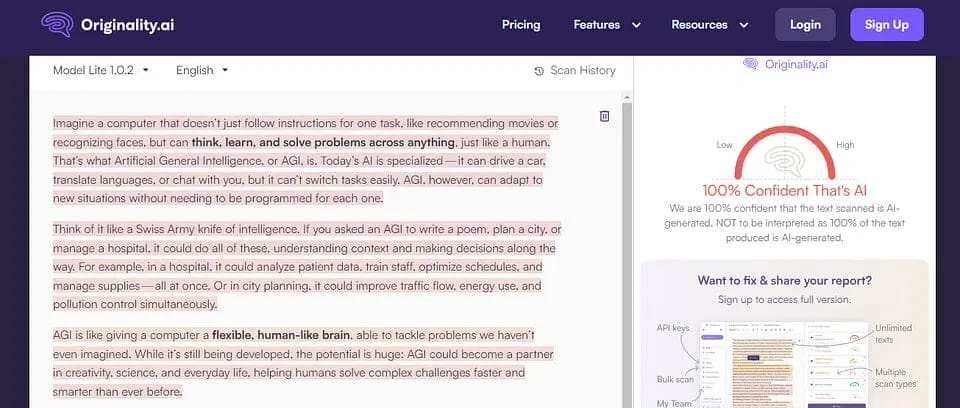Go to the Pricing page

pos(521,25)
